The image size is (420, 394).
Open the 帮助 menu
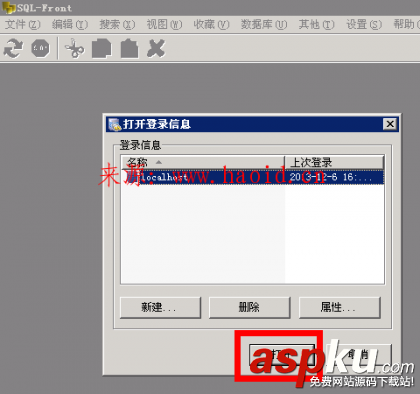406,24
